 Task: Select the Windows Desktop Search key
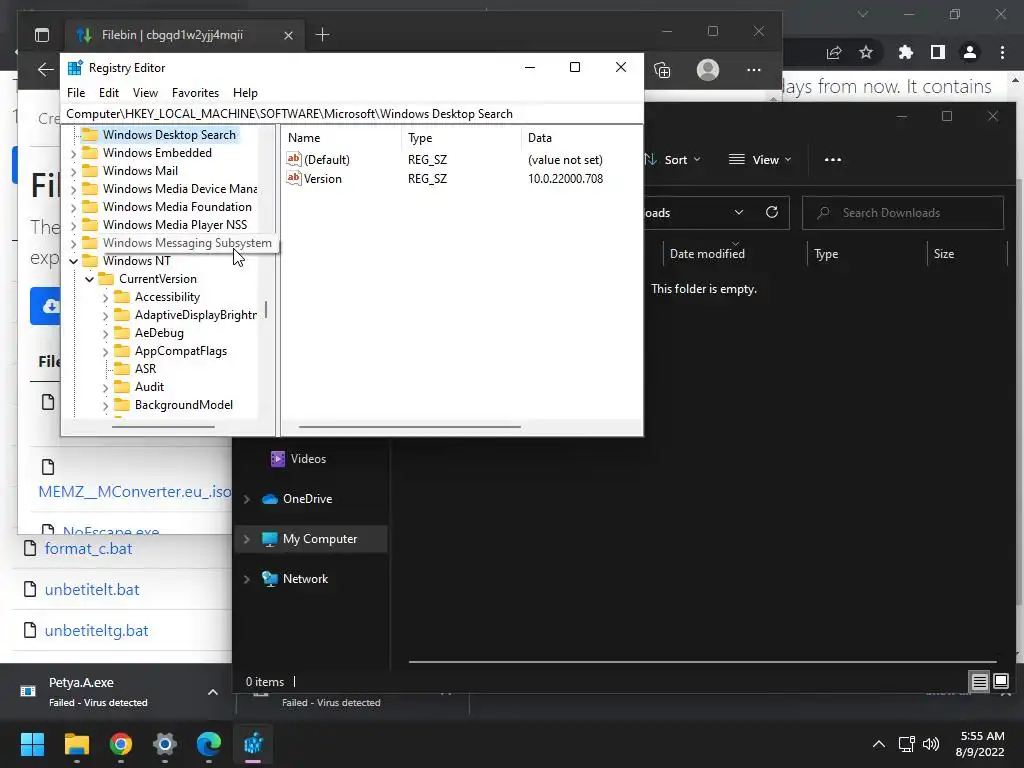point(169,135)
